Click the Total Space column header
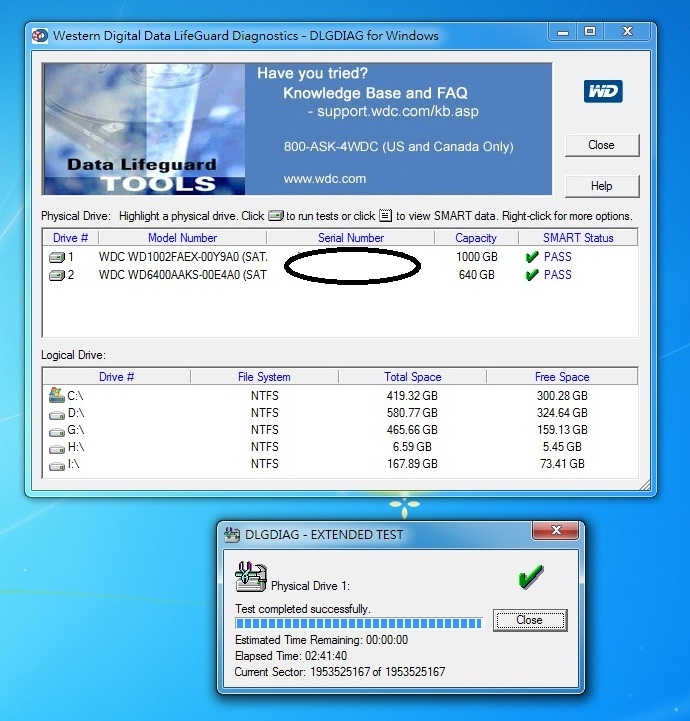The height and width of the screenshot is (721, 690). [413, 377]
